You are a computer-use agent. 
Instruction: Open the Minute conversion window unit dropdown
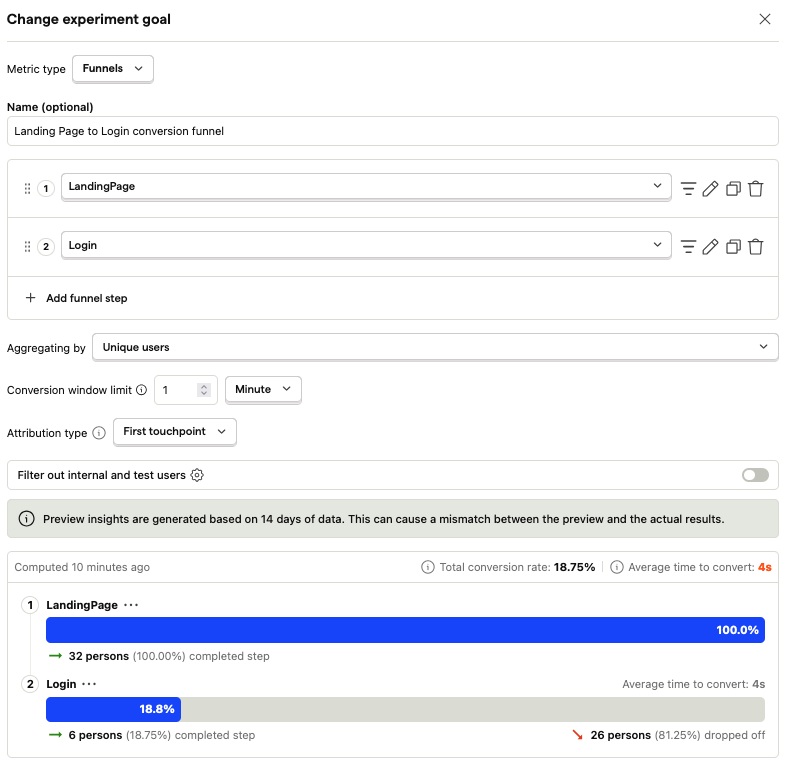coord(263,389)
